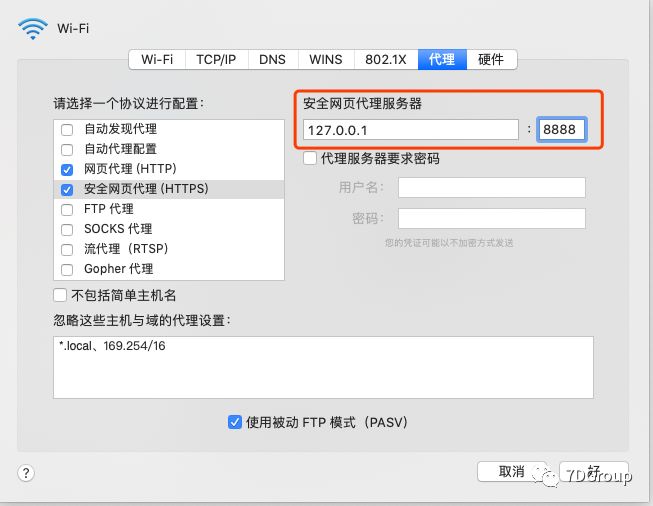
Task: Enable Gopher 代理 checkbox
Action: pyautogui.click(x=67, y=269)
